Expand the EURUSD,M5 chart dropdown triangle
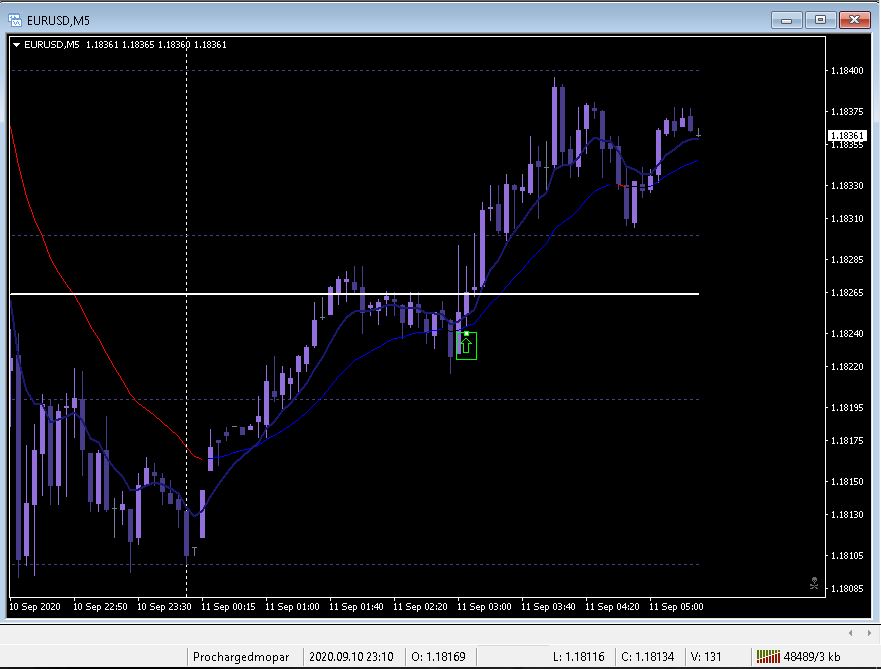 tap(16, 45)
